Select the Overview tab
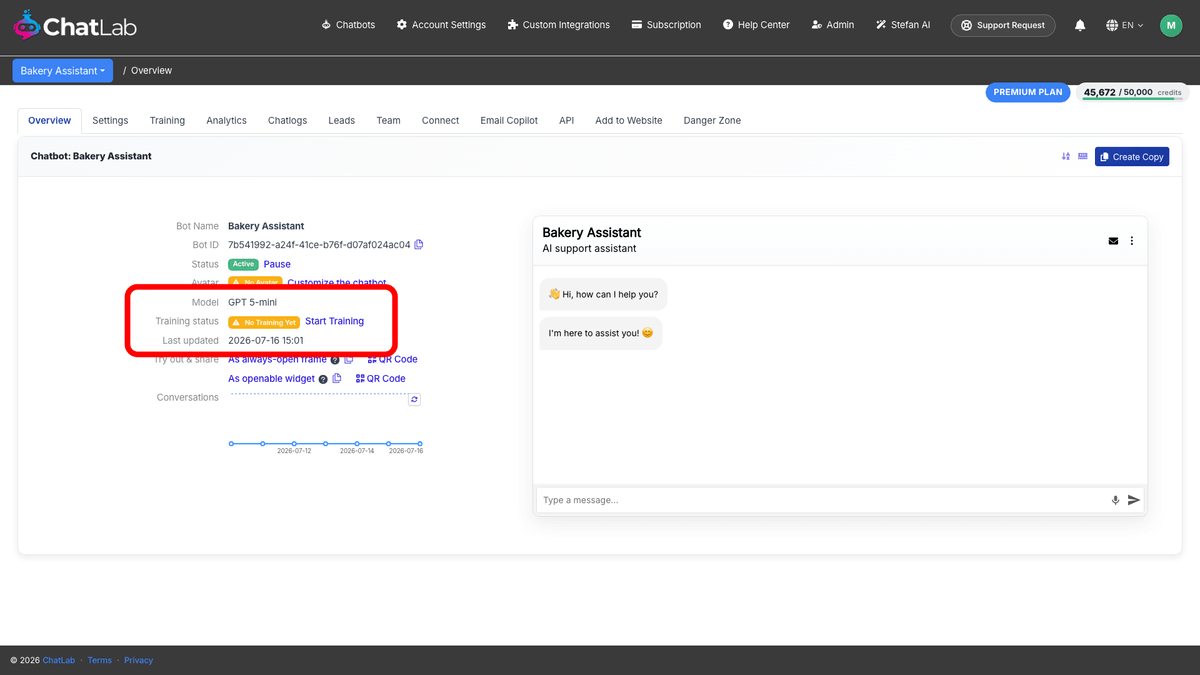1200x675 pixels. click(50, 120)
